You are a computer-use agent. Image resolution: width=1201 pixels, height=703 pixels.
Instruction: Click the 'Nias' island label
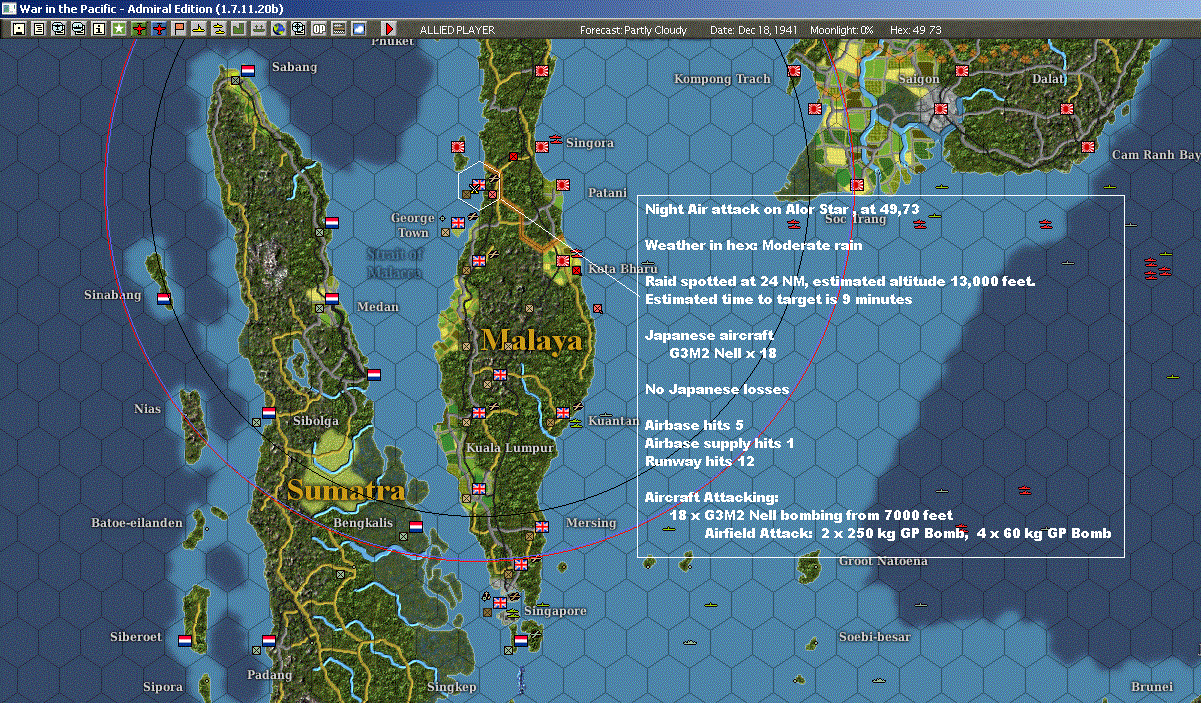tap(147, 408)
